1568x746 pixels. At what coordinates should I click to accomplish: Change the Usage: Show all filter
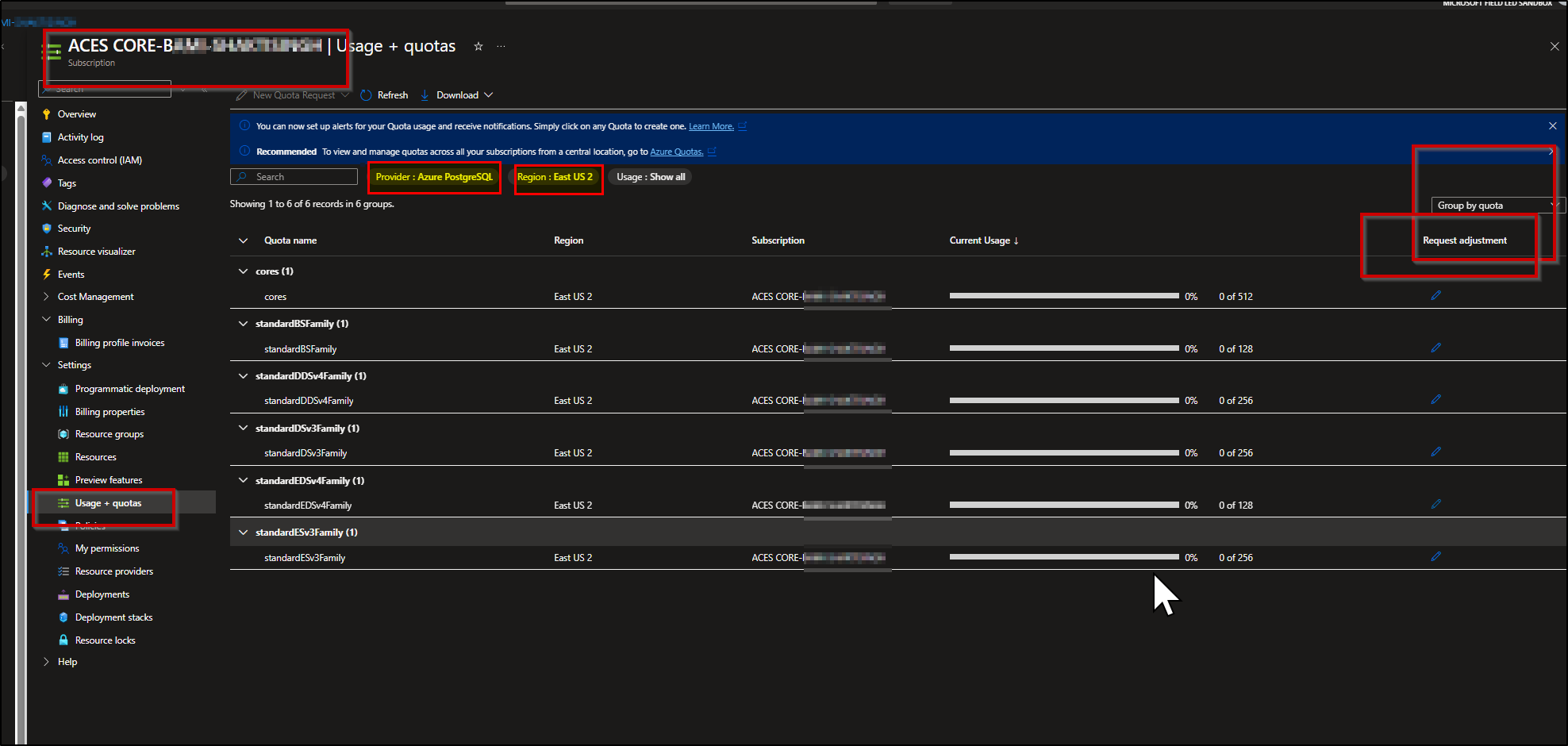coord(651,177)
